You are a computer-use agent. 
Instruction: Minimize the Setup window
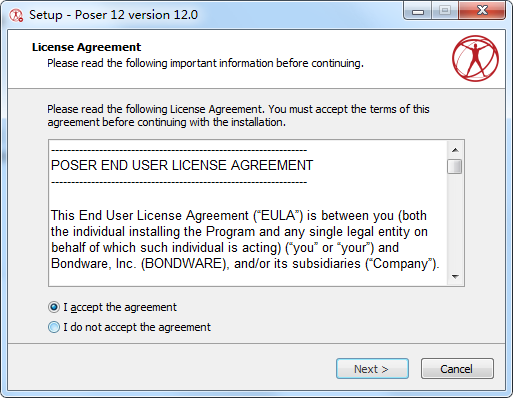[418, 11]
